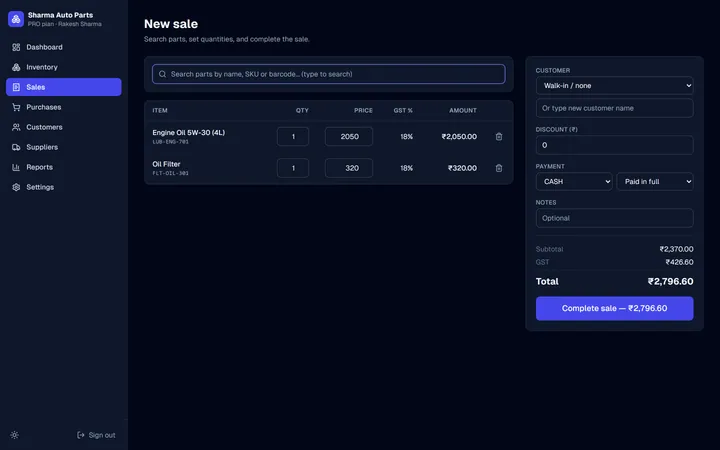The height and width of the screenshot is (450, 720).
Task: Remove the Oil Filter line item
Action: [499, 168]
